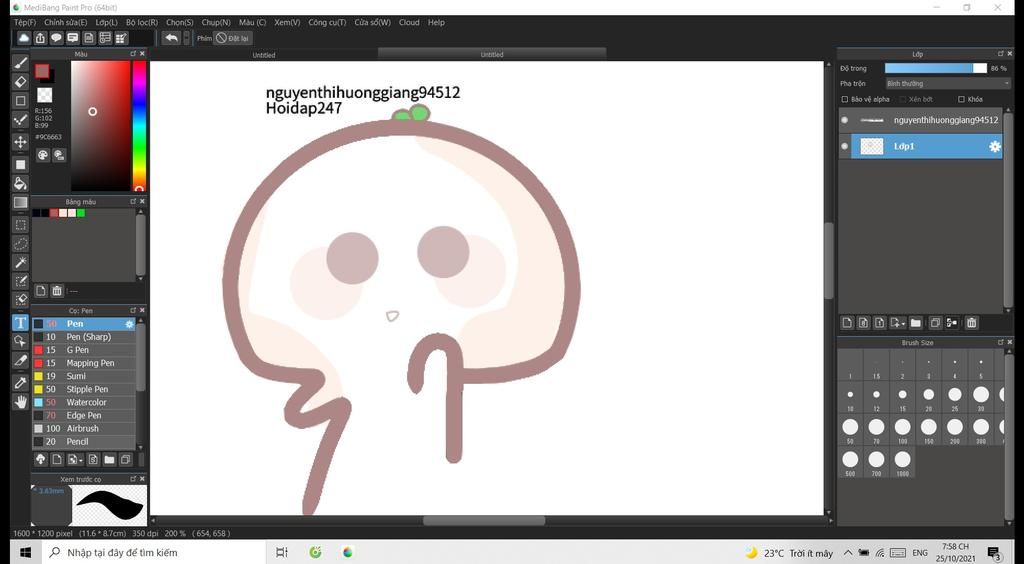Image resolution: width=1024 pixels, height=564 pixels.
Task: Click the Cloud icon in top toolbar
Action: [x=24, y=39]
